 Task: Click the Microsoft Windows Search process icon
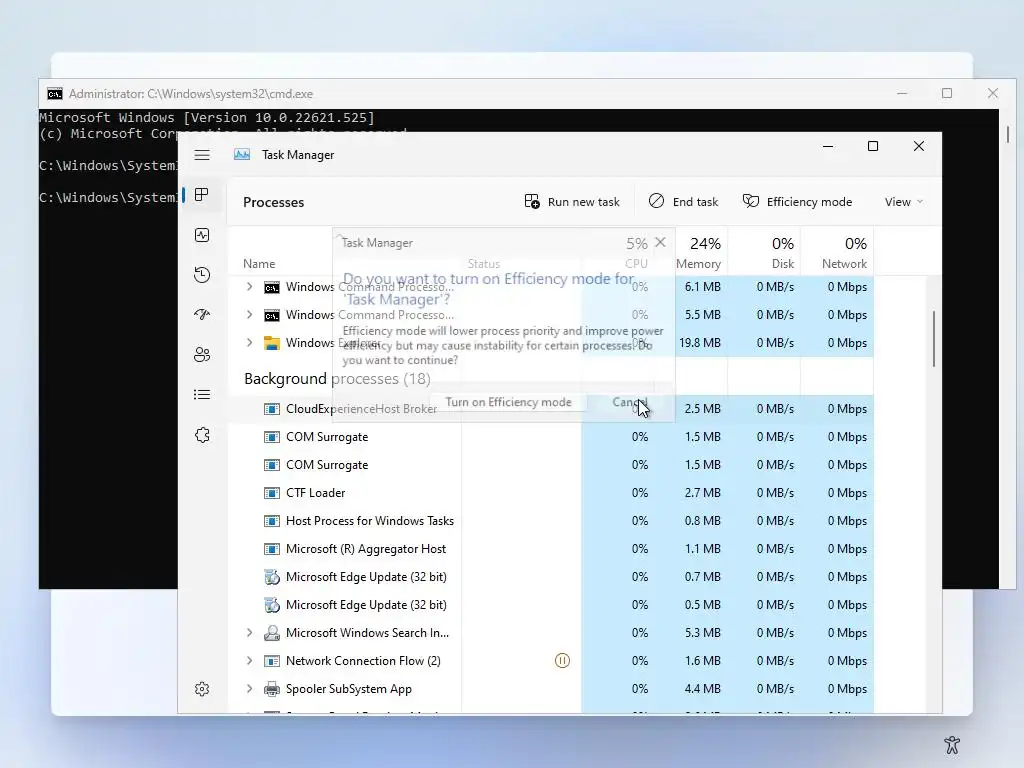272,633
